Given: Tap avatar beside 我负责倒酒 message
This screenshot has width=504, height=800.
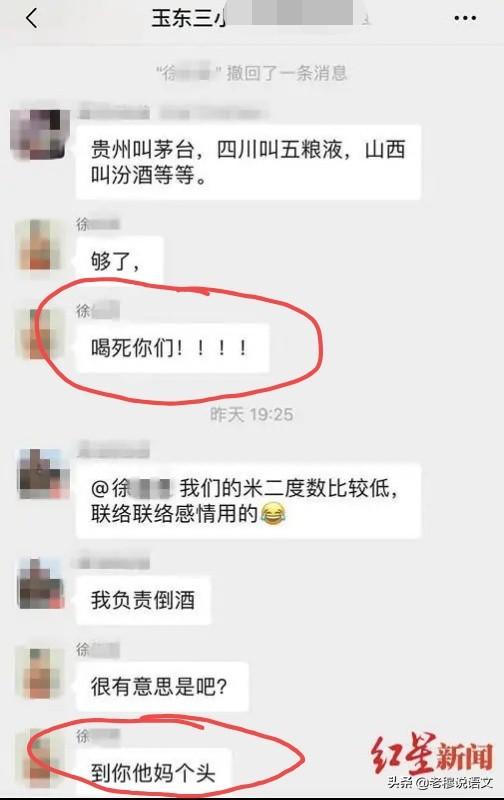Looking at the screenshot, I should [41, 584].
